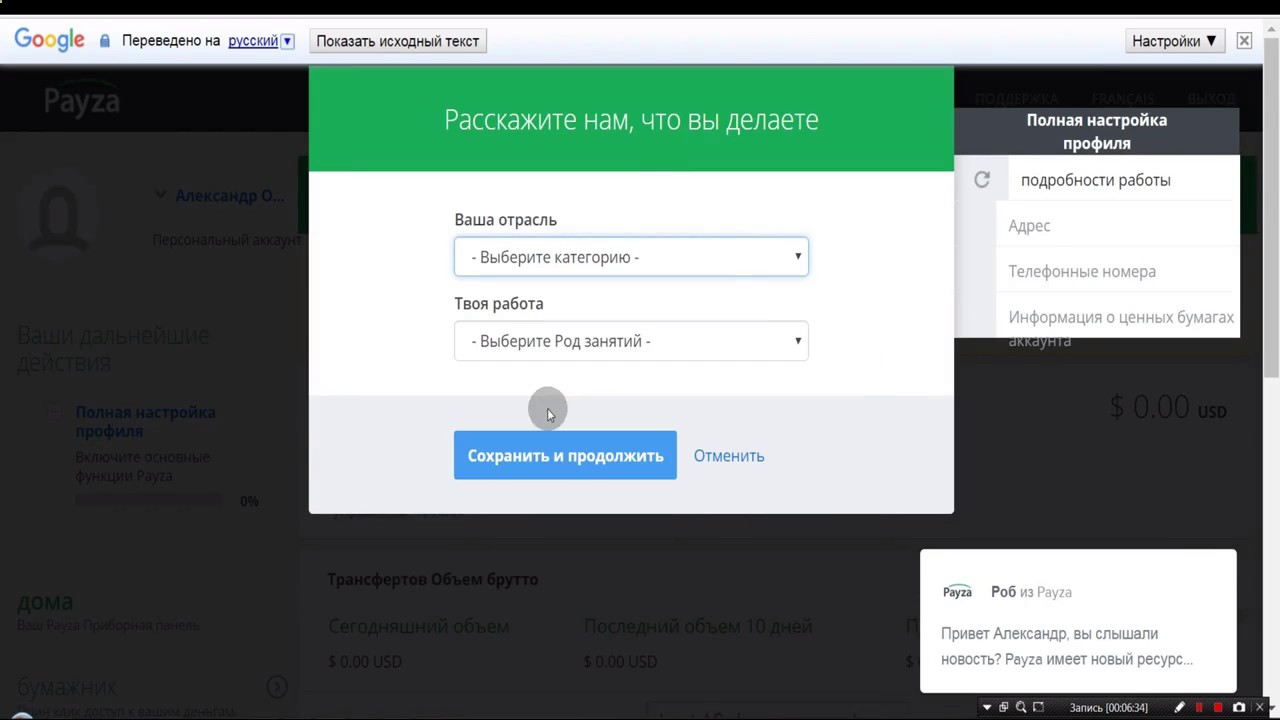Click the Запись [00:06:34] timer text

[1109, 708]
